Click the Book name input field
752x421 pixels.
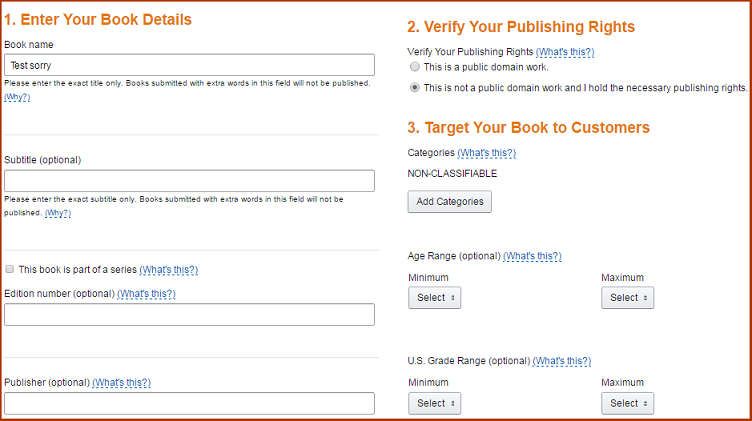(189, 65)
